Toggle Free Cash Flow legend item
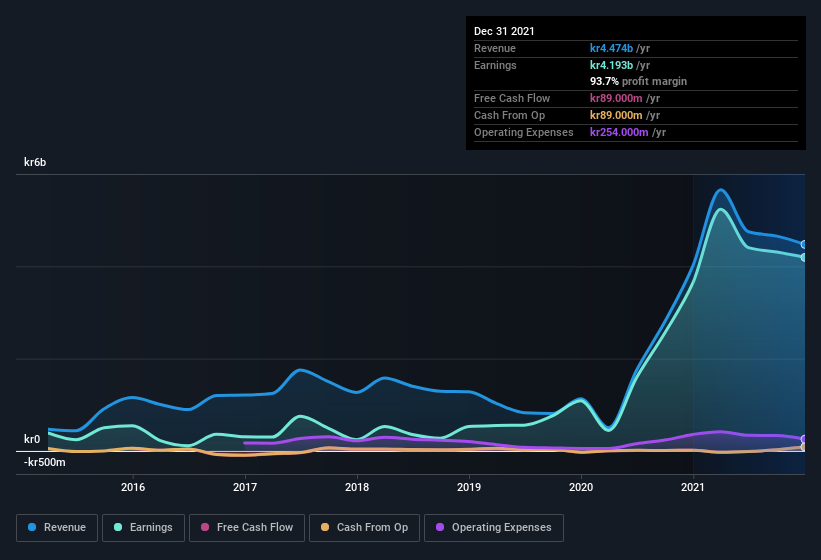This screenshot has height=560, width=821. click(247, 527)
